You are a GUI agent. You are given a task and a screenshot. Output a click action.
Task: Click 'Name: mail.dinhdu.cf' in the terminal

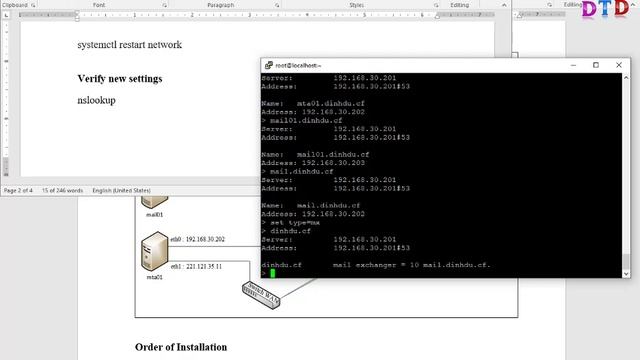(x=311, y=206)
